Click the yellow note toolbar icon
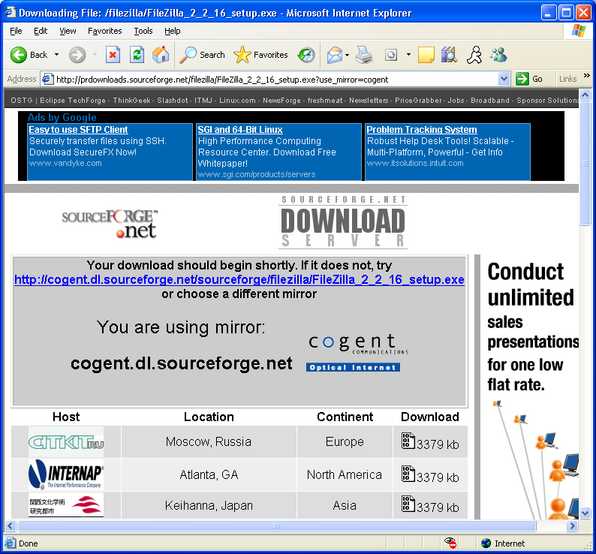Image resolution: width=596 pixels, height=554 pixels. click(x=426, y=55)
